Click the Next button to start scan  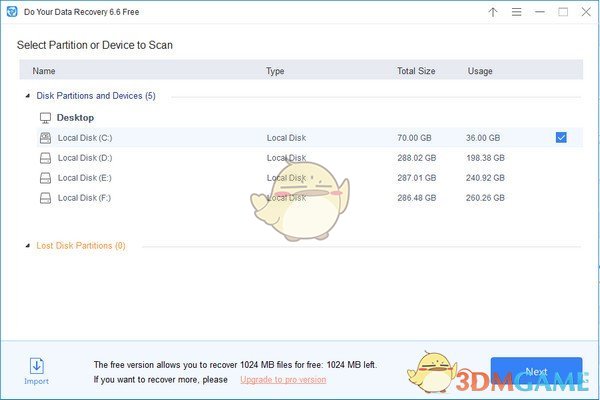tap(536, 371)
